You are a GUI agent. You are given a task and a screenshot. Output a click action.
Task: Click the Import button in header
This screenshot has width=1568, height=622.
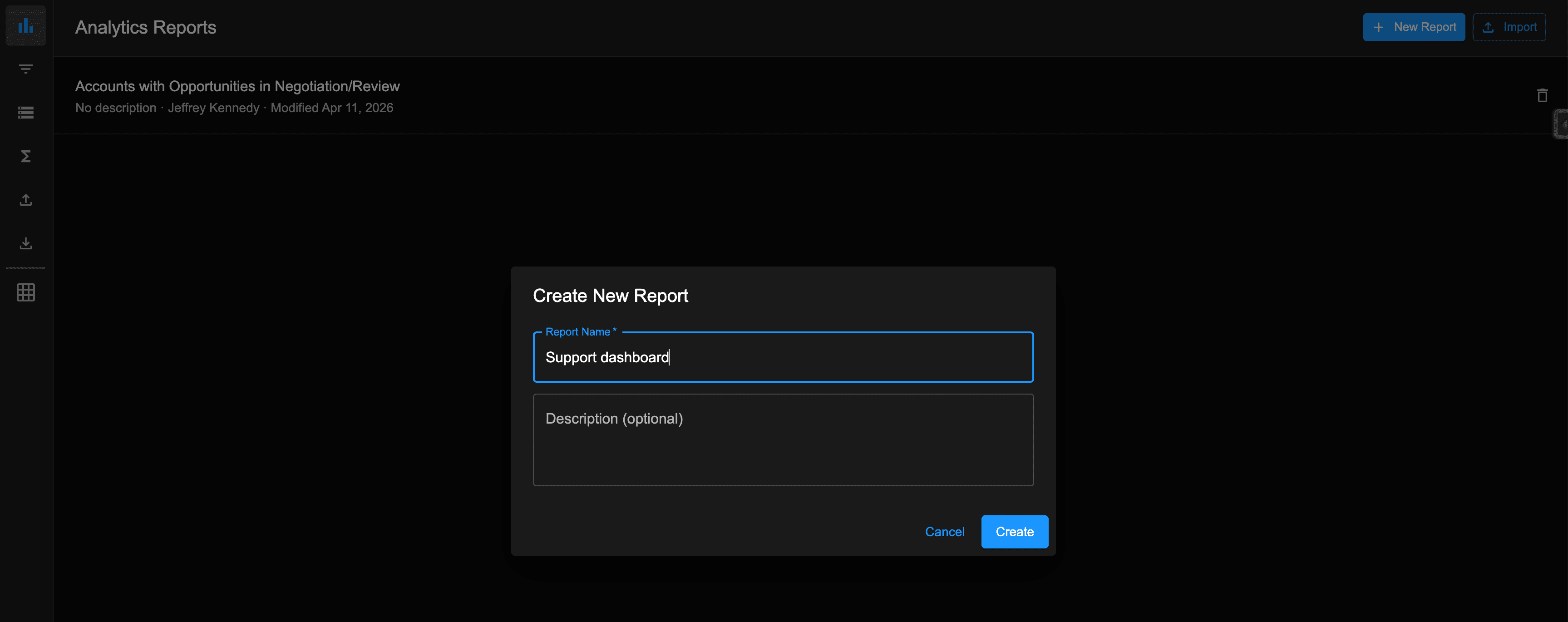click(1509, 27)
